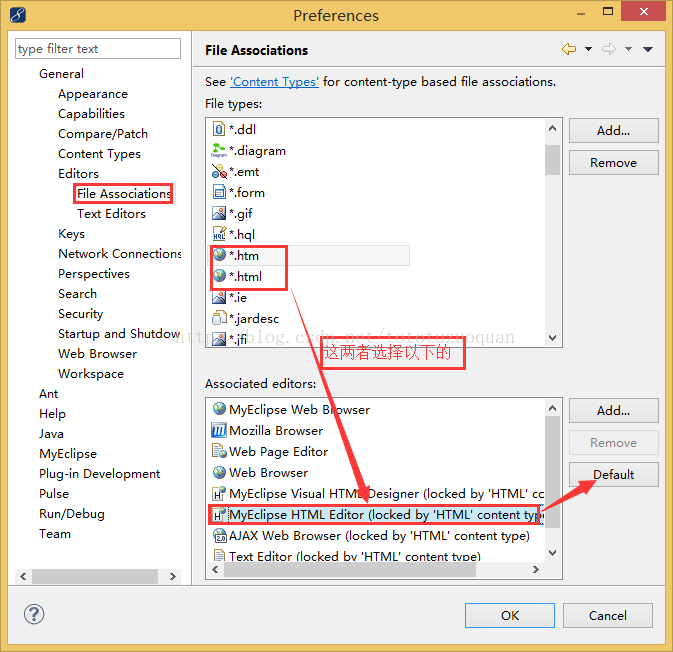Click the associated editors scroll right arrow

pos(535,569)
